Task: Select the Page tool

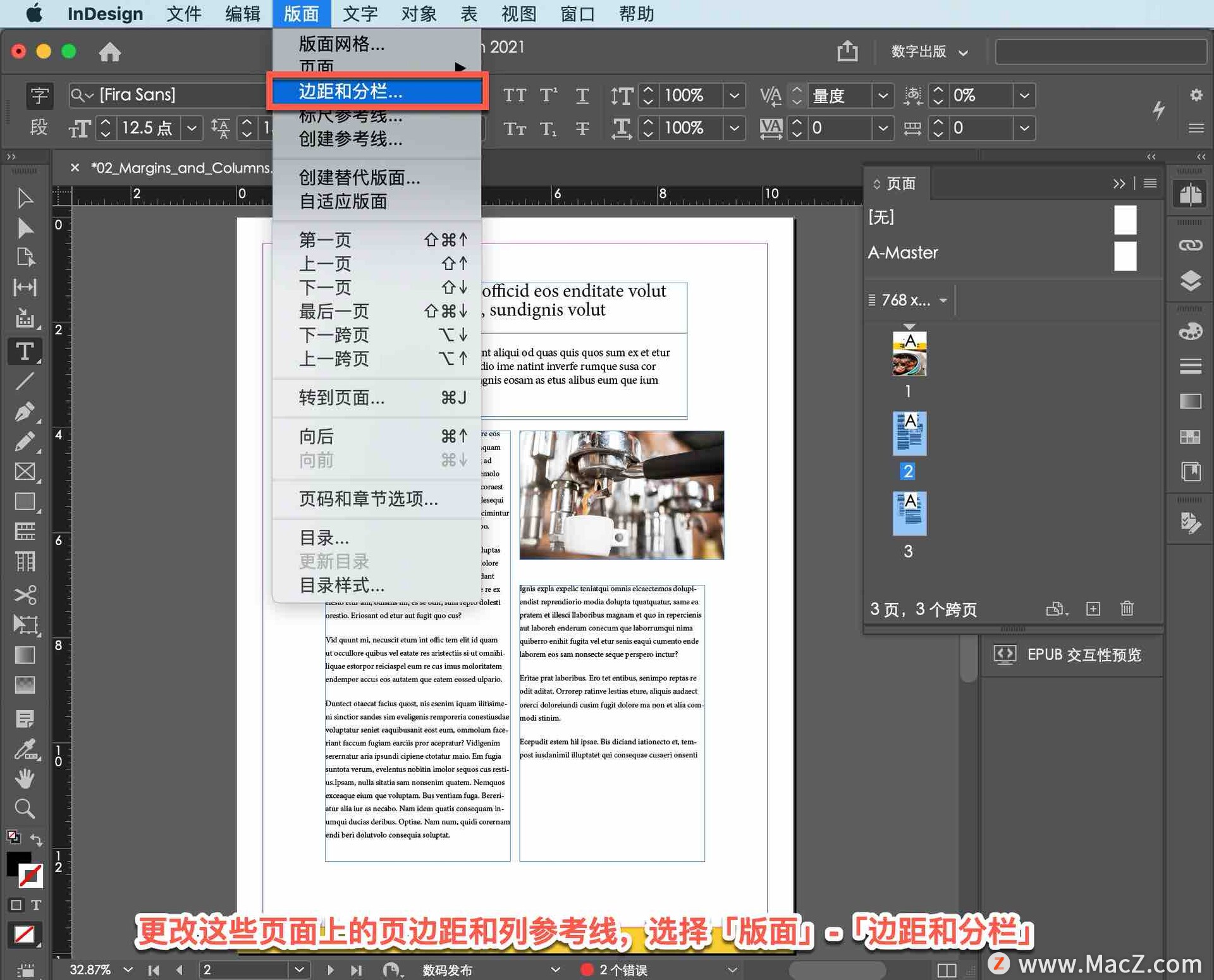Action: [x=25, y=257]
